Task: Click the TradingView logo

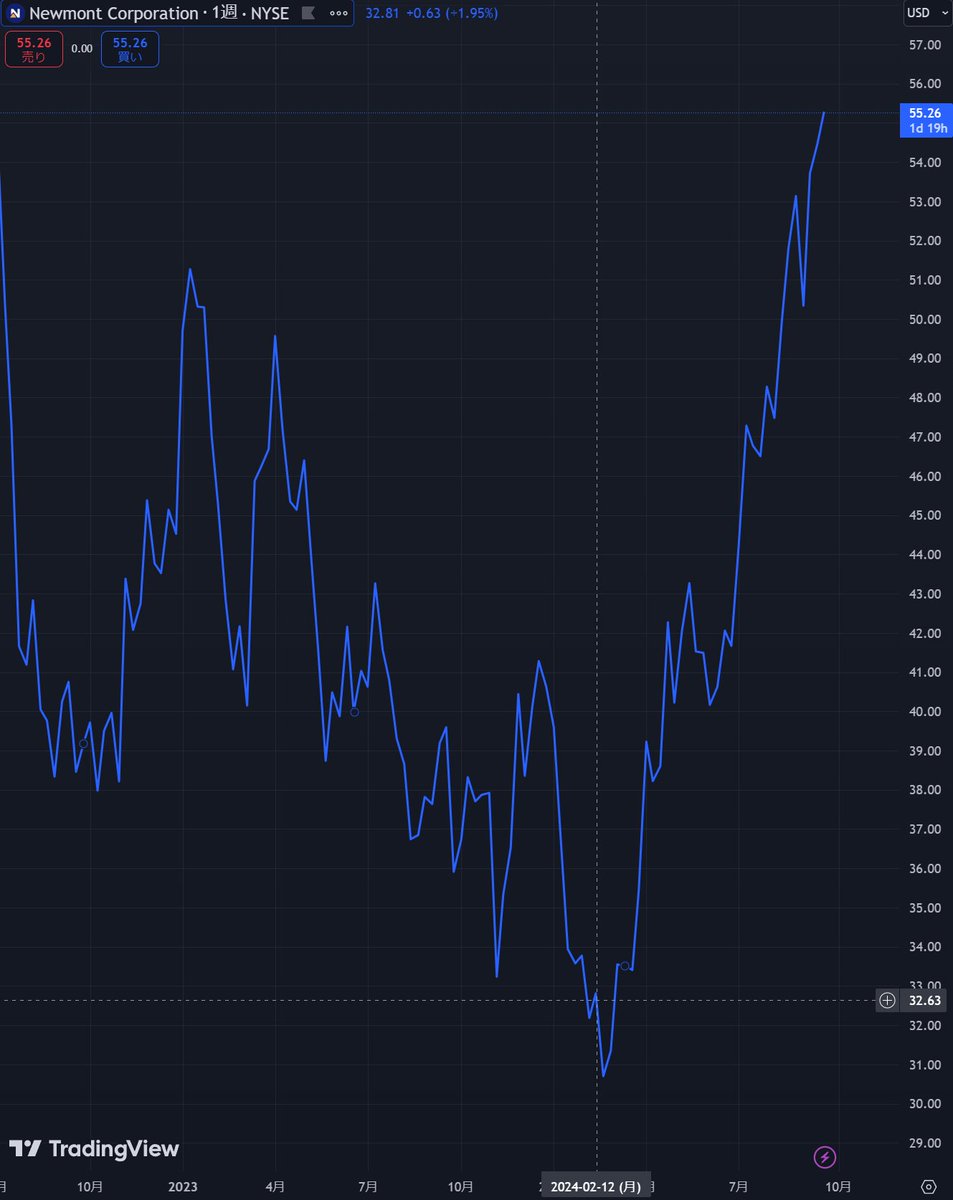Action: pyautogui.click(x=94, y=1149)
